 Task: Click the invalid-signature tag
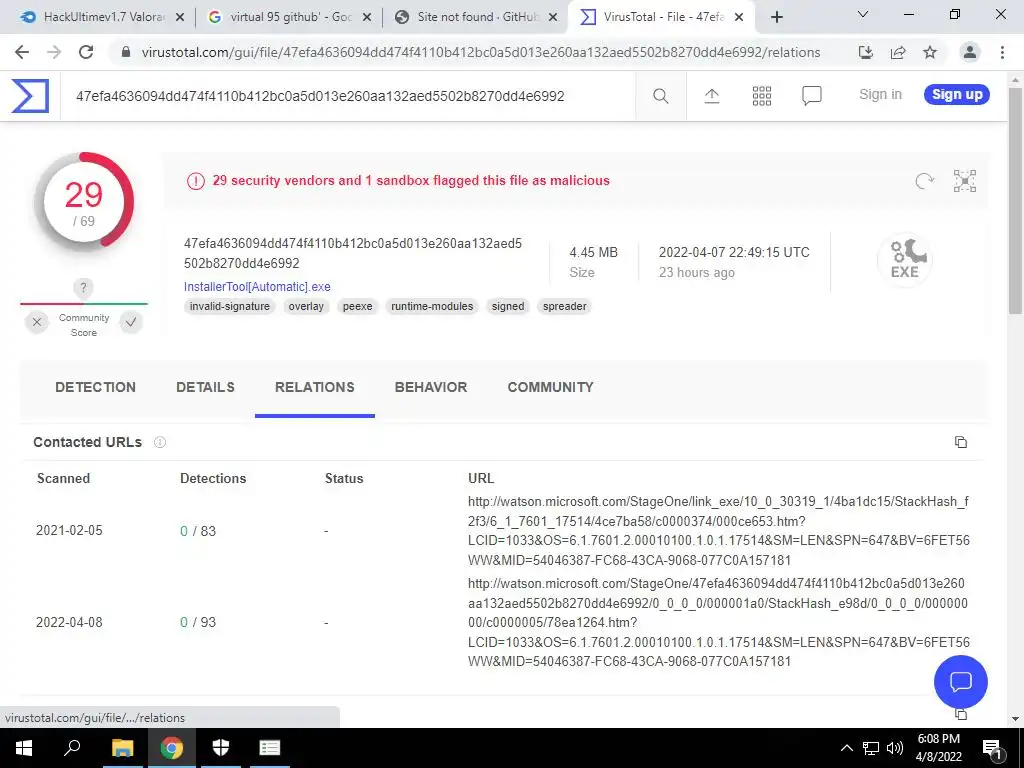(230, 306)
